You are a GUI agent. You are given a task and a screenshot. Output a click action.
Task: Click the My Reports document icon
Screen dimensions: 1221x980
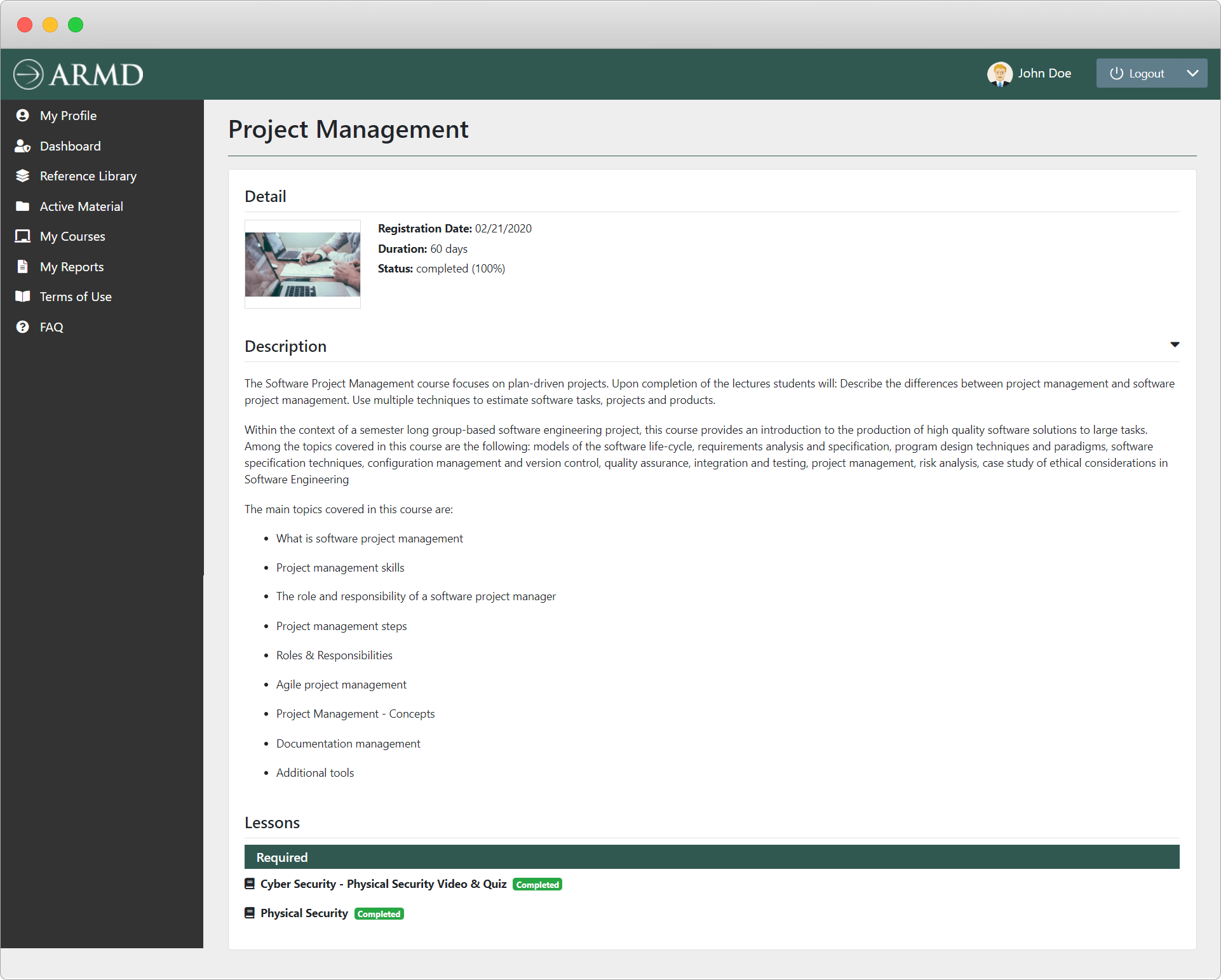23,267
